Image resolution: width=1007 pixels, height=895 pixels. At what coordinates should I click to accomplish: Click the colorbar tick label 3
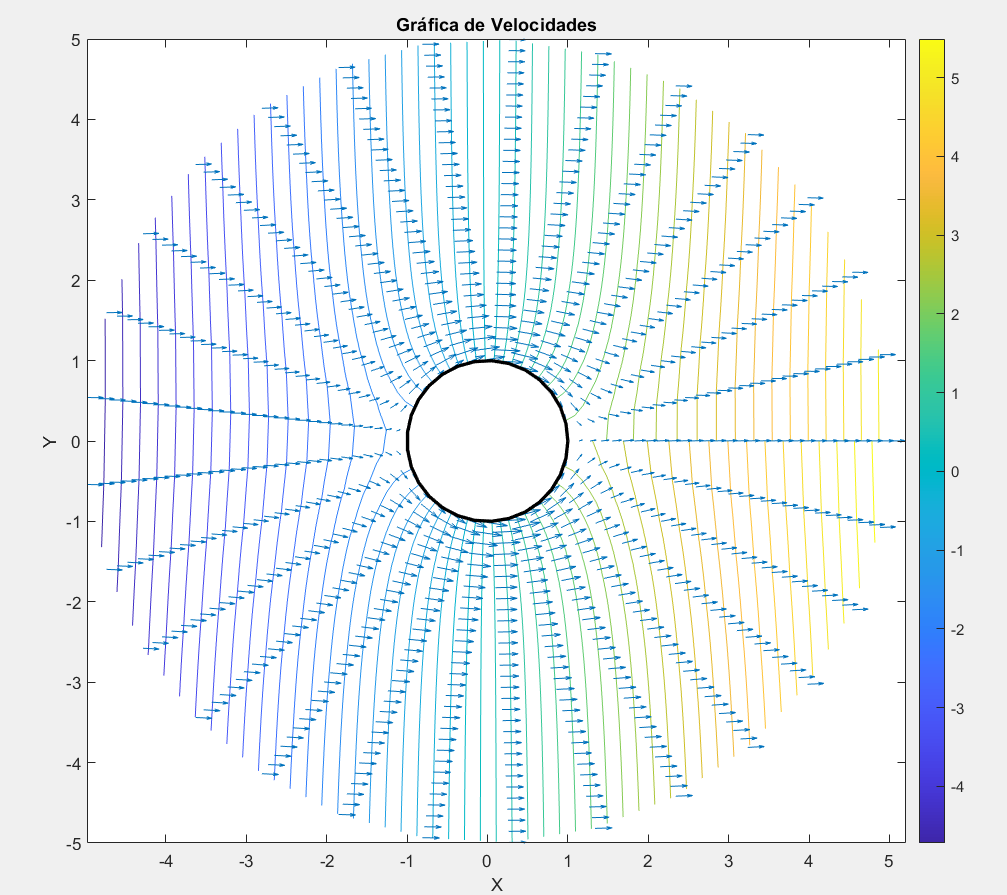click(956, 235)
